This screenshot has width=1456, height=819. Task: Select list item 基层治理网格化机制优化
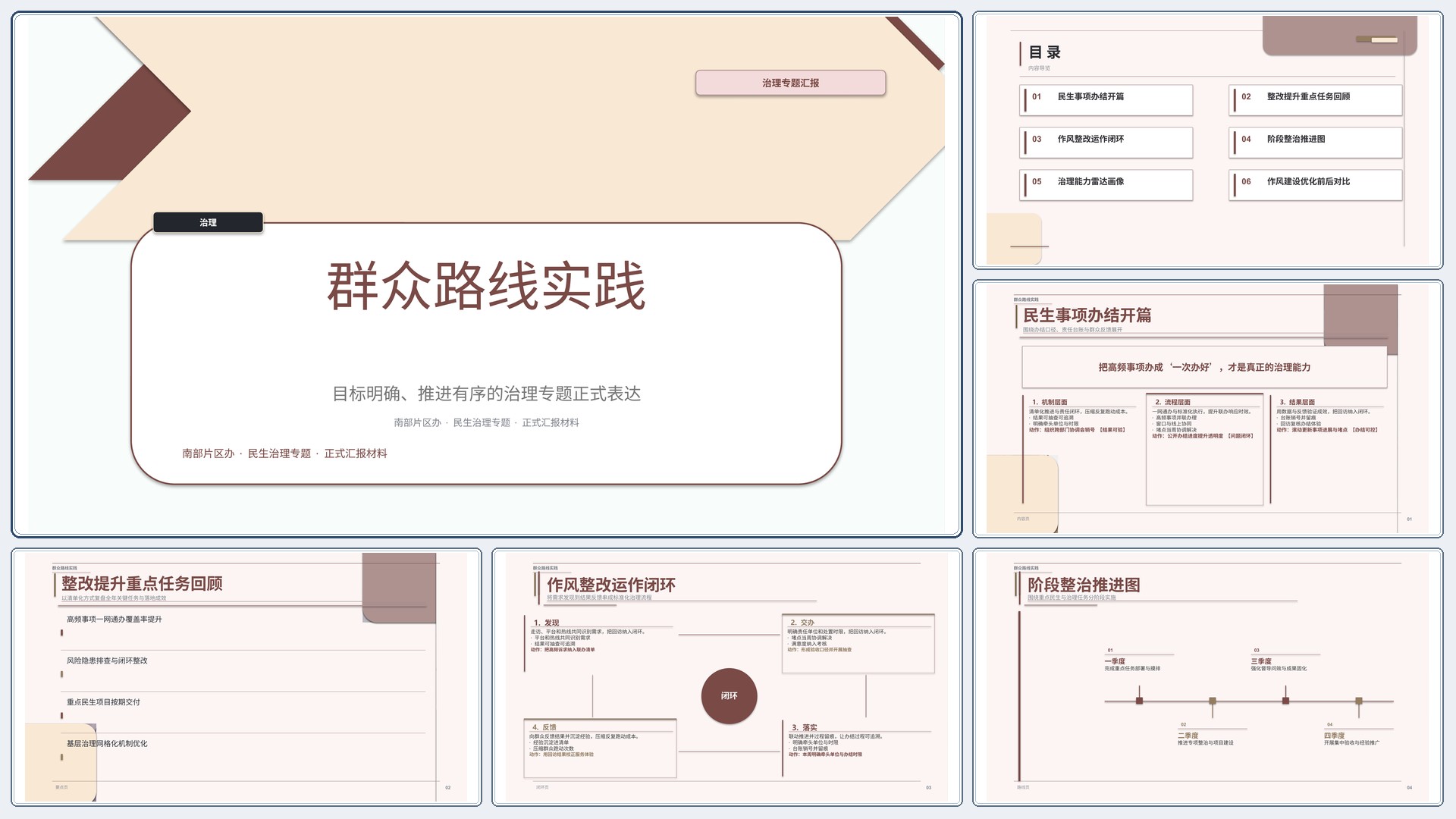click(107, 744)
